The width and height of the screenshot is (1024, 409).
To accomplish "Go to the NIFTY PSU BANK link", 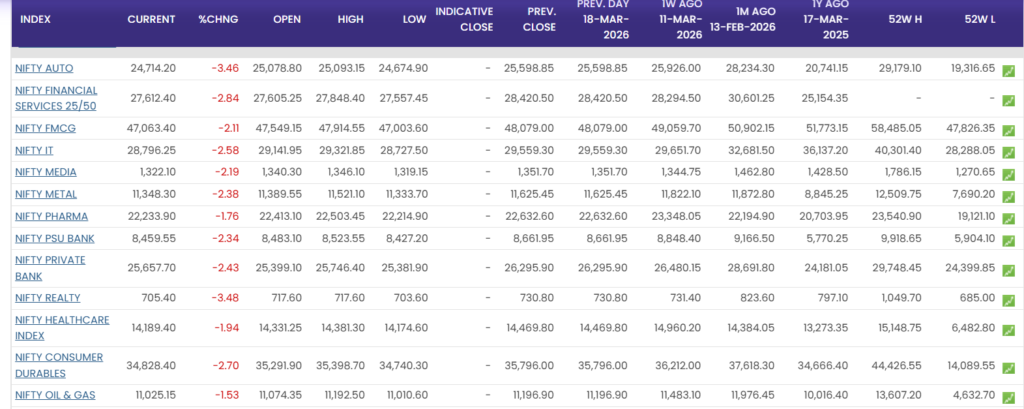I will pos(54,238).
